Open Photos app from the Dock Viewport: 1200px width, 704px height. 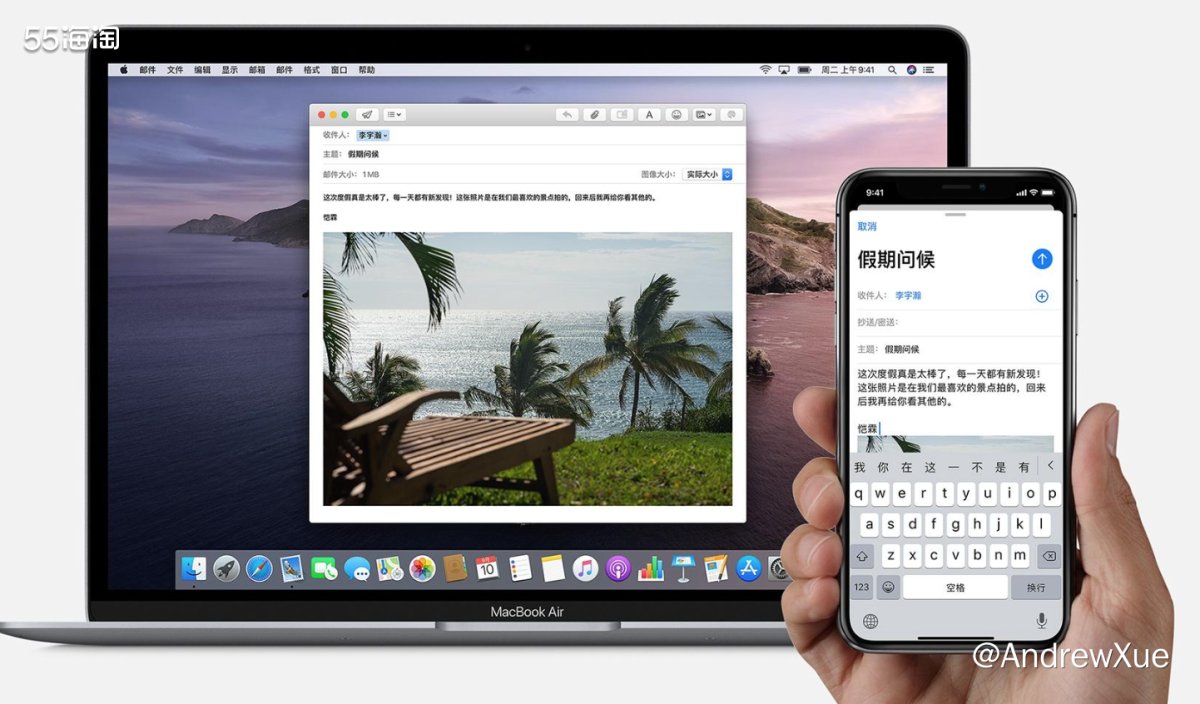point(422,569)
